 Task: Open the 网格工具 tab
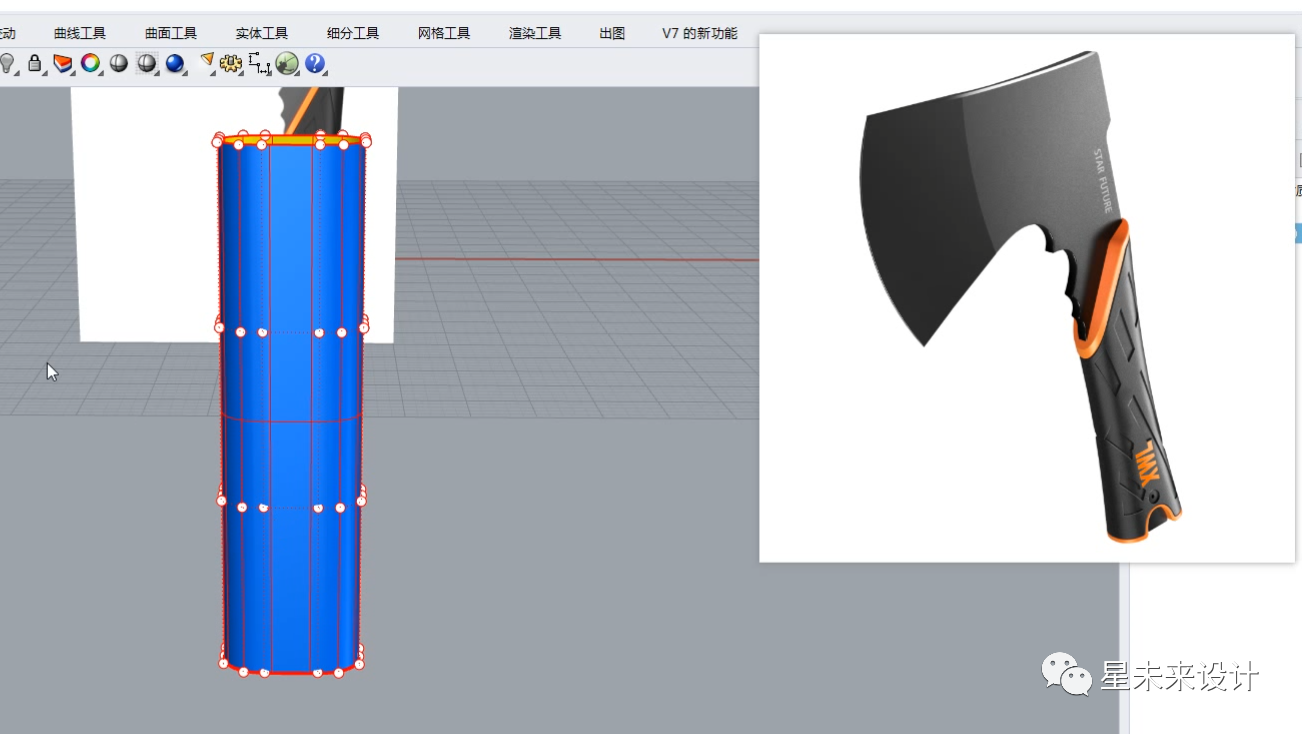click(x=444, y=33)
